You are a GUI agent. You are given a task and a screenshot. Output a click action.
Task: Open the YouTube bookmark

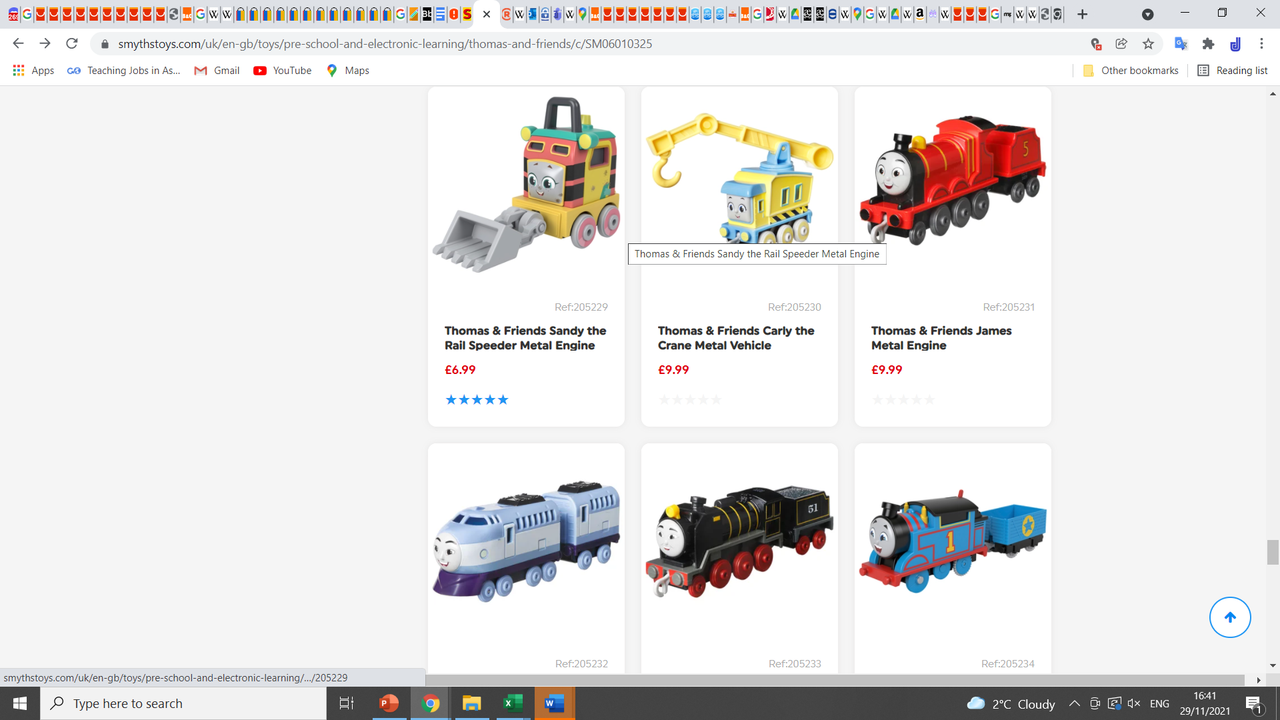282,71
